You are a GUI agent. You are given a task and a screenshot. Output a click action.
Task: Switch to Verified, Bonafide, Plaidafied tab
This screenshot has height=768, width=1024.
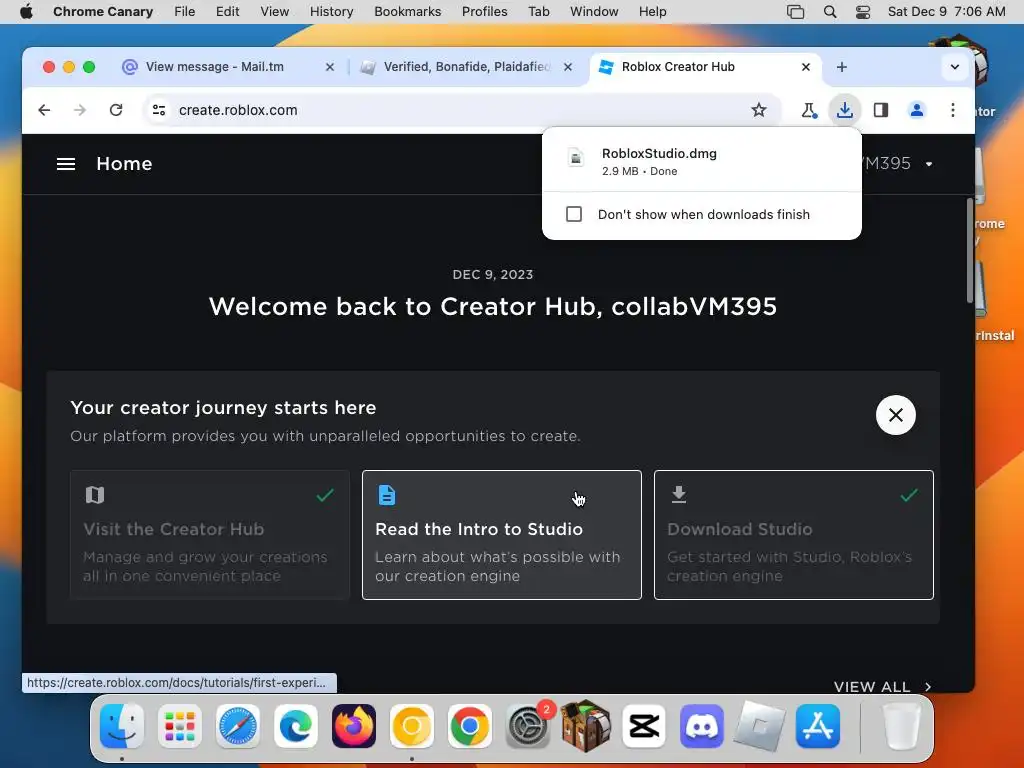click(467, 67)
